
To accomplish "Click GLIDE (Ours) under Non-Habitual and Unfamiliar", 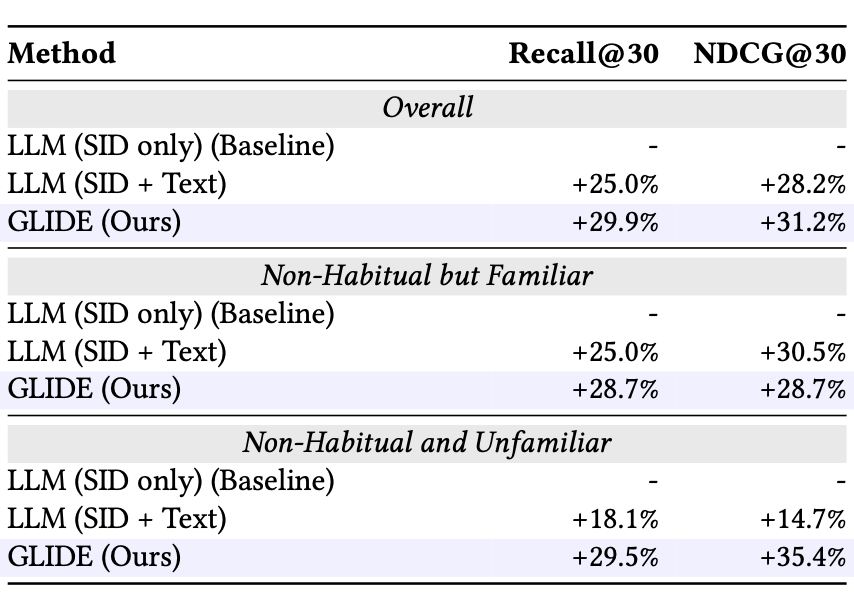I will [95, 556].
